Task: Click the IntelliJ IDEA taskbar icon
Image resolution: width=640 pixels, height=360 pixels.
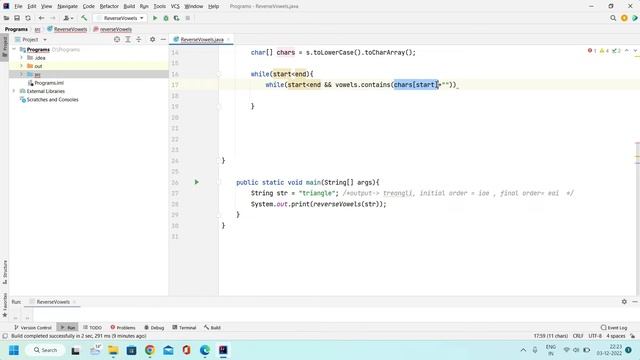Action: (223, 350)
